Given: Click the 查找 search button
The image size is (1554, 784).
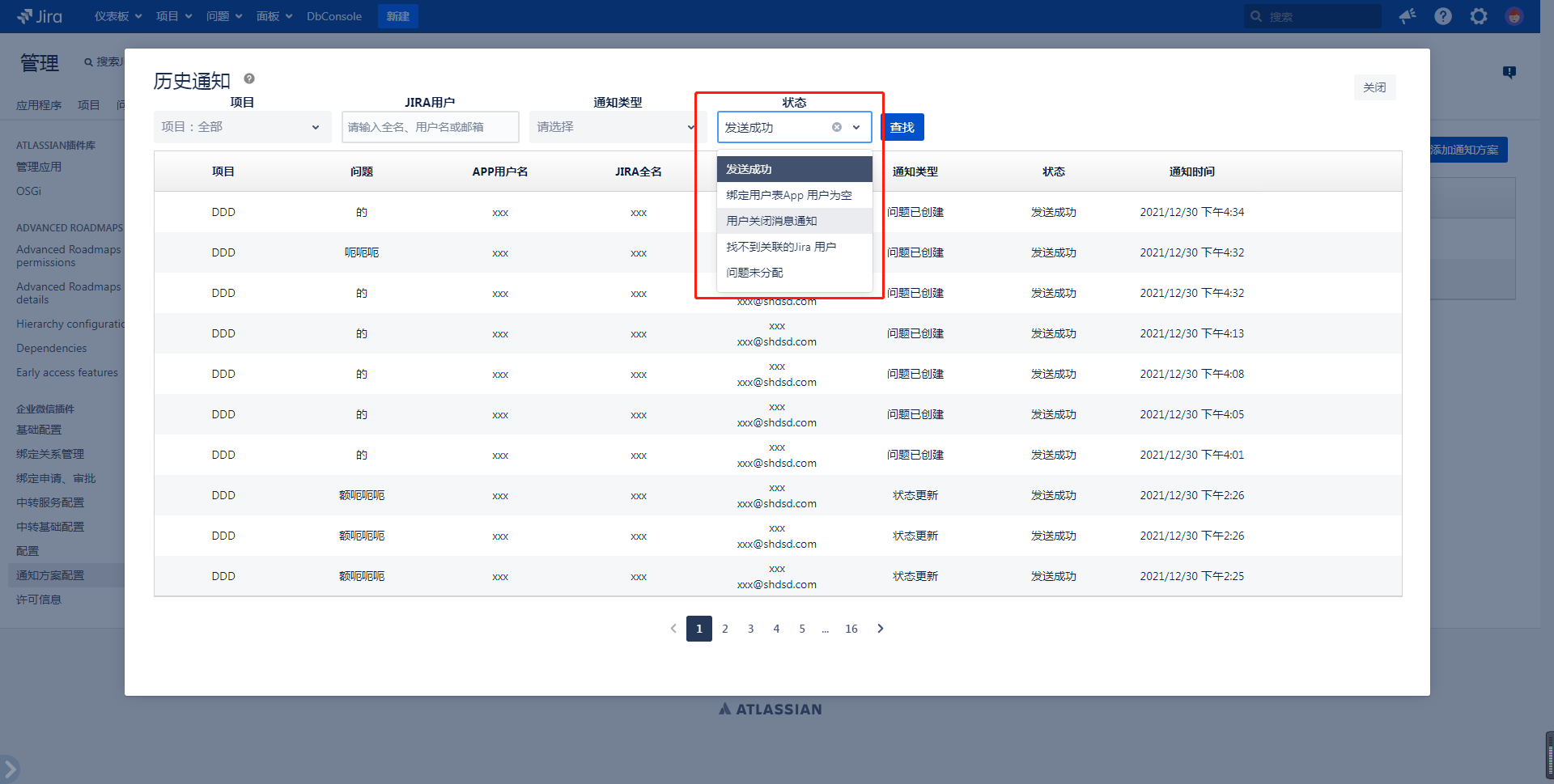Looking at the screenshot, I should coord(902,127).
